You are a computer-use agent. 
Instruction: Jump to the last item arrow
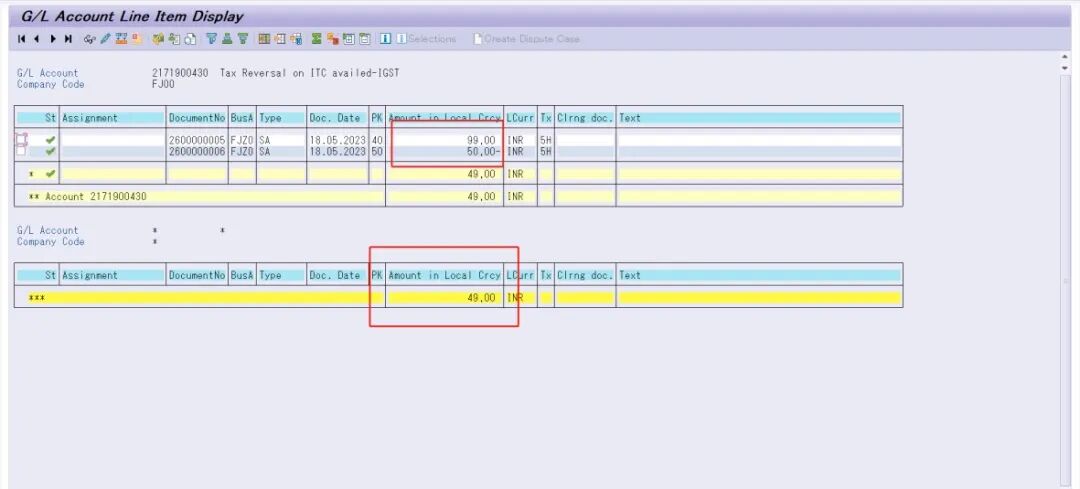(x=68, y=39)
